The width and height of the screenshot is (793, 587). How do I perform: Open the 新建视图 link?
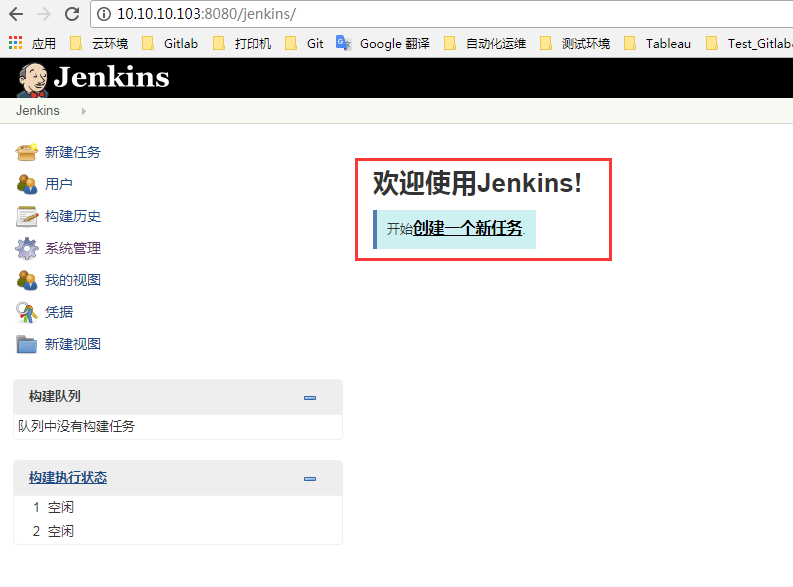pos(72,344)
